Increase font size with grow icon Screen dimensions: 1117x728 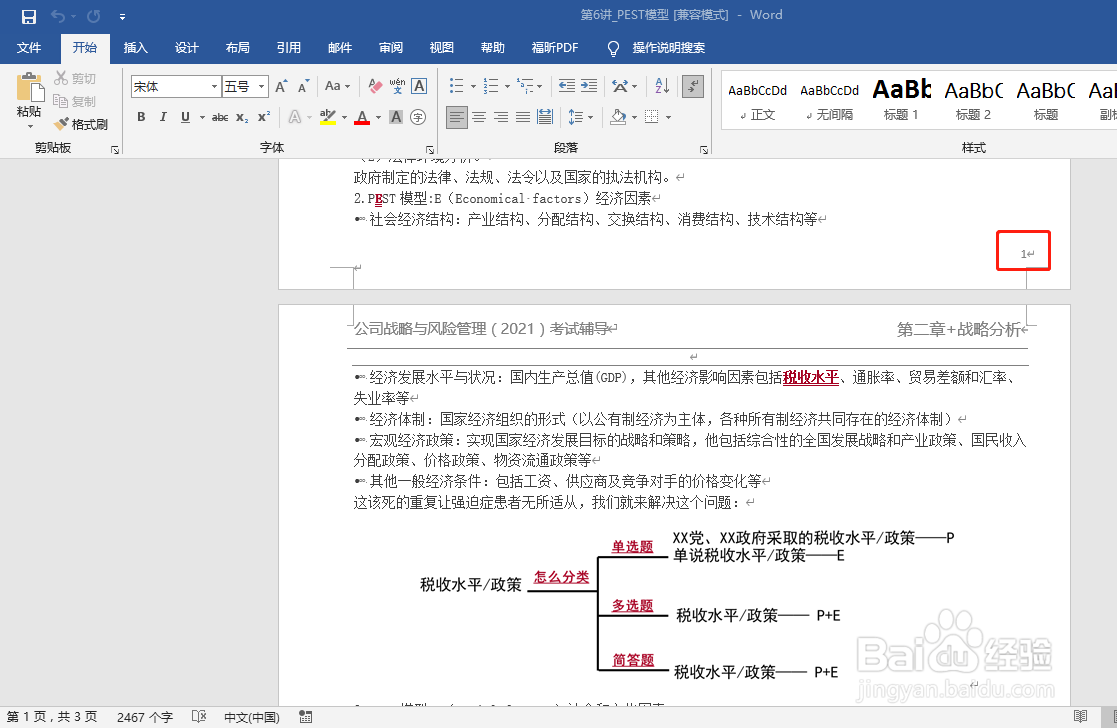pos(281,87)
